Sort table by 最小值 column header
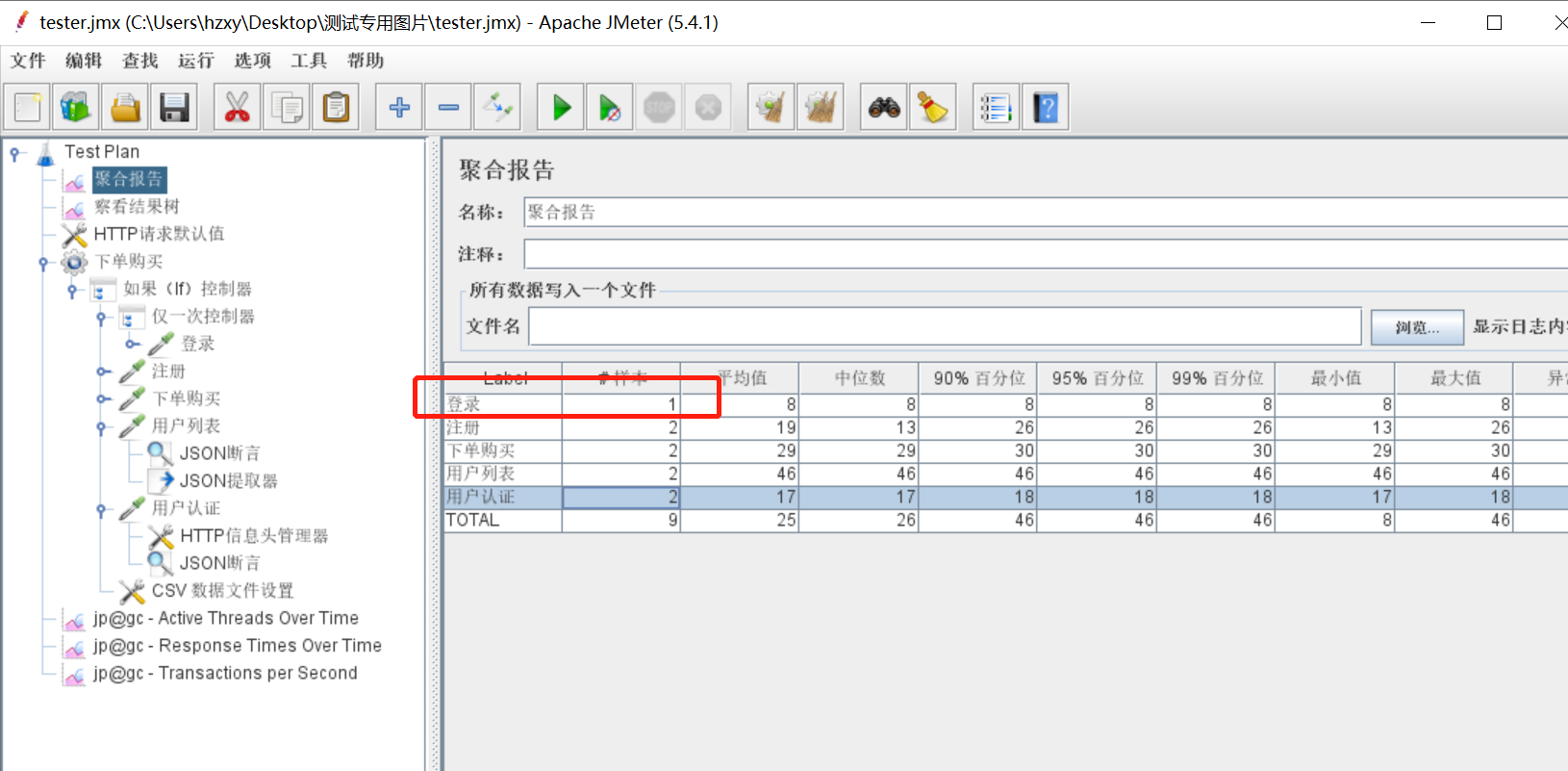This screenshot has height=771, width=1568. click(1336, 378)
